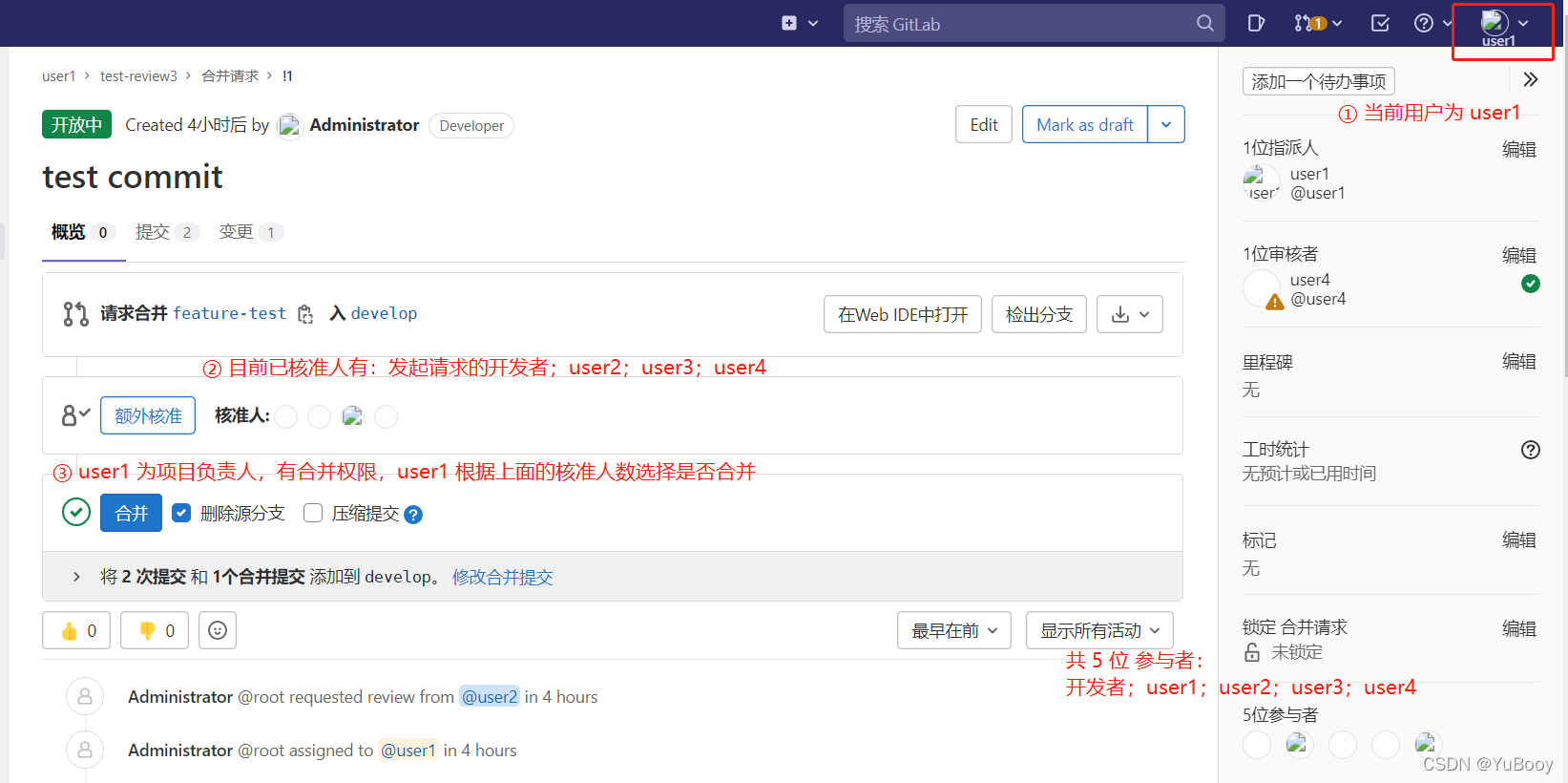The width and height of the screenshot is (1568, 783).
Task: Edit assignees via 编辑 next to 1位指派人
Action: pos(1519,149)
